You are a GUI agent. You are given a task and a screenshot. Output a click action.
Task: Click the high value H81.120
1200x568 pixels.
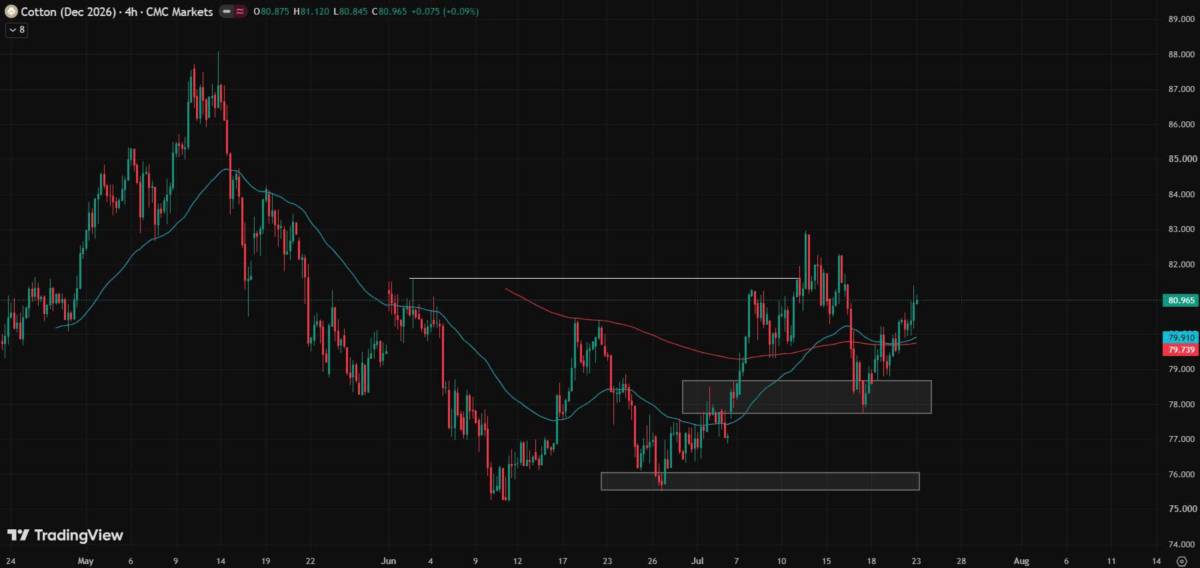click(314, 11)
